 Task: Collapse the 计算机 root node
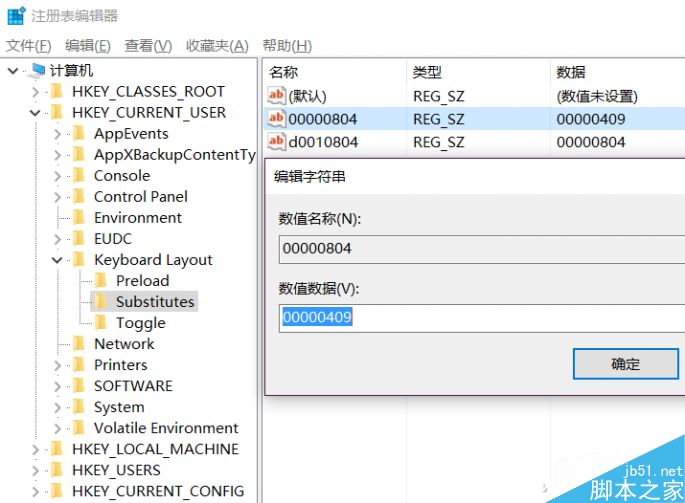tap(13, 71)
